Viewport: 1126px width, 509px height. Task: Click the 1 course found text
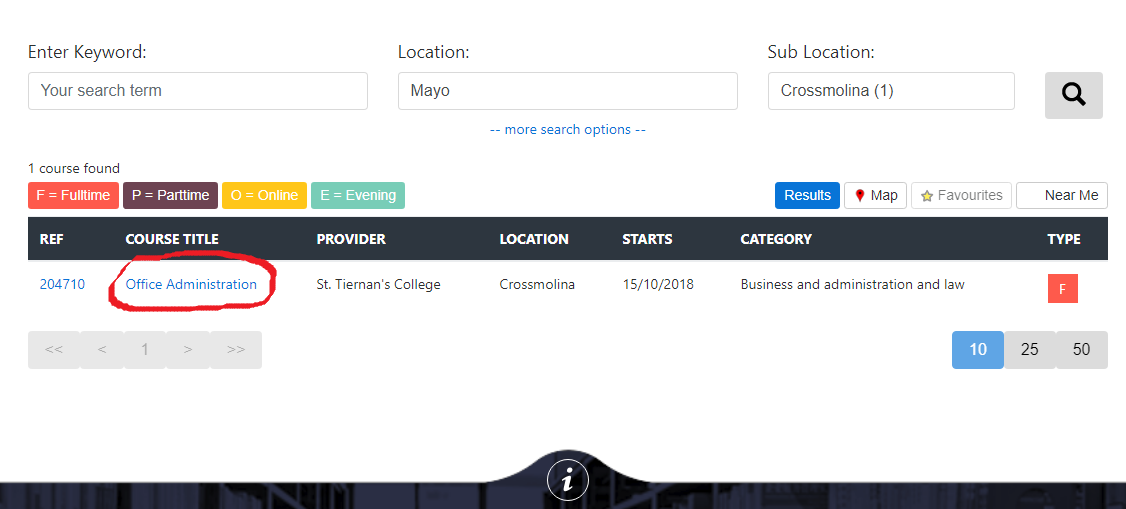click(x=74, y=169)
